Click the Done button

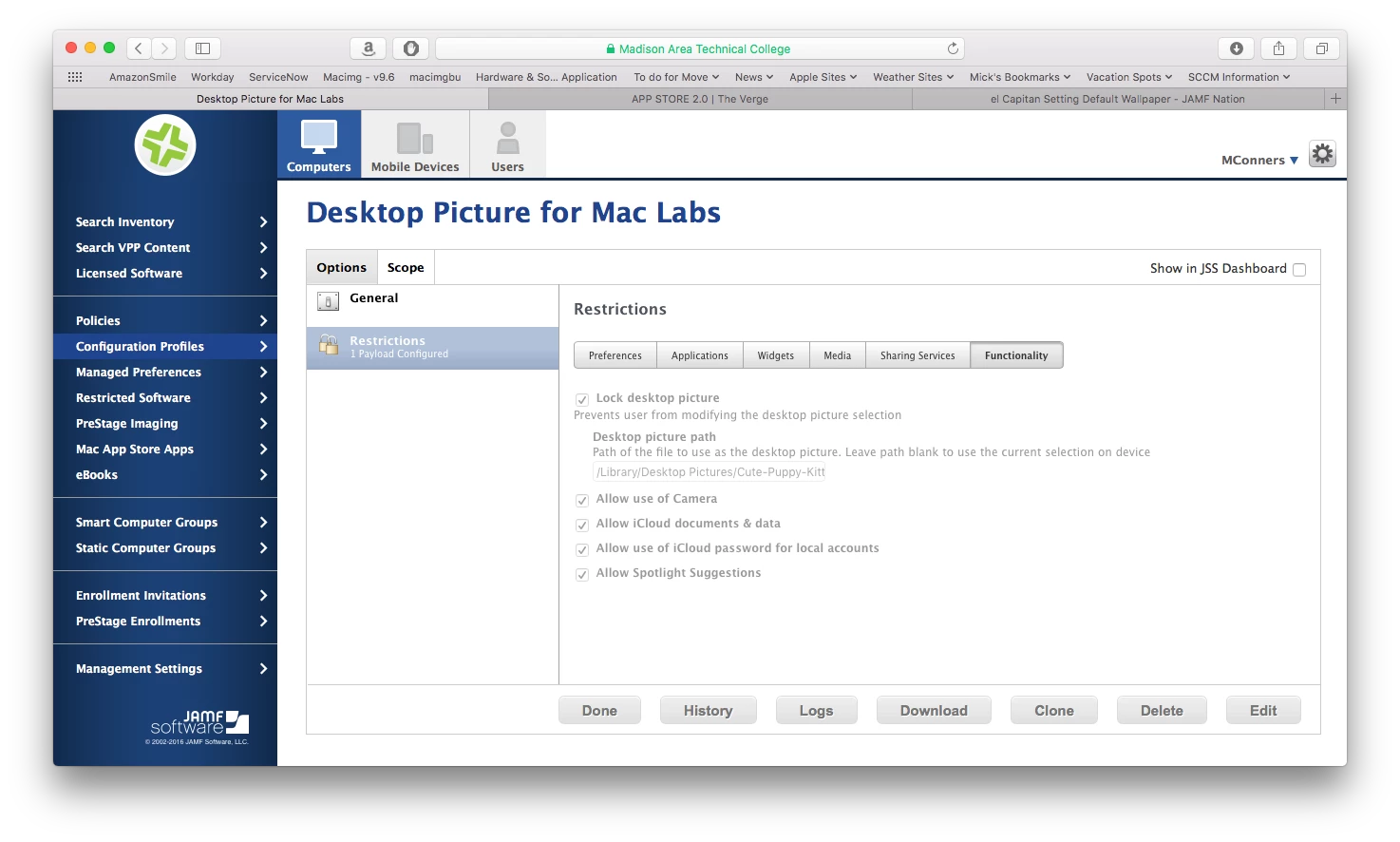point(599,710)
